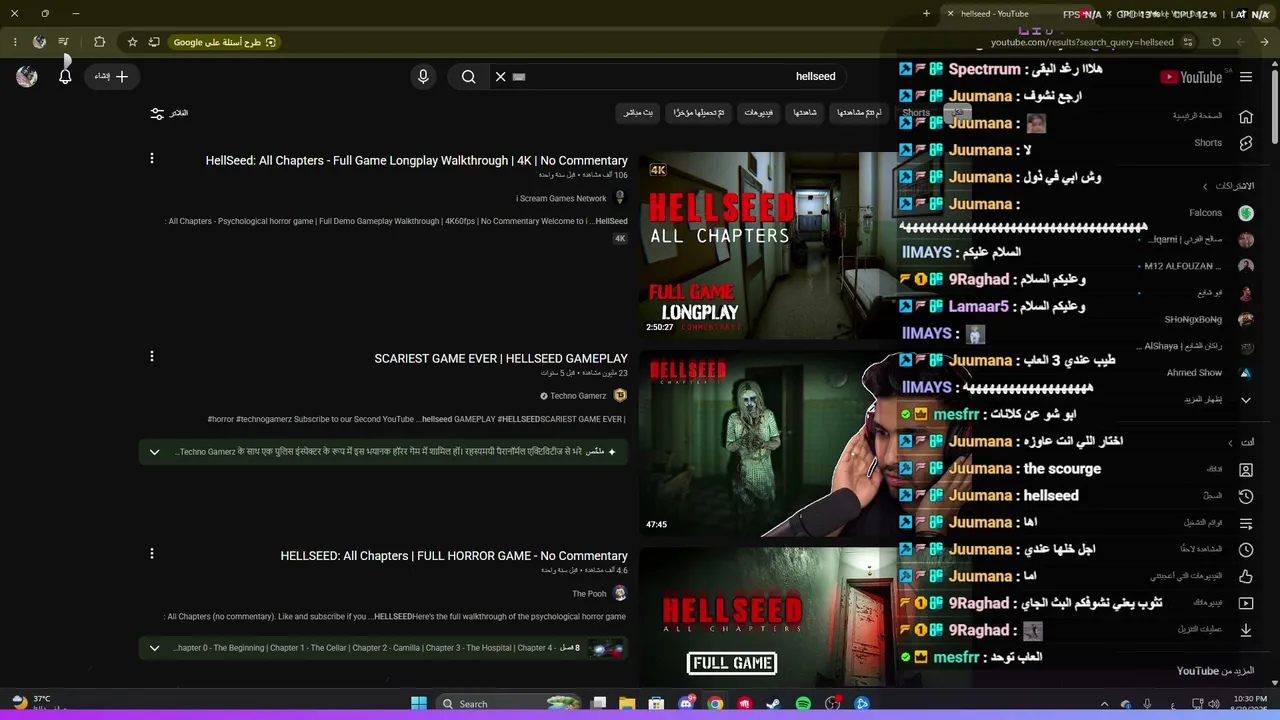Viewport: 1280px width, 720px height.
Task: Open File Explorer from the taskbar
Action: click(x=627, y=704)
